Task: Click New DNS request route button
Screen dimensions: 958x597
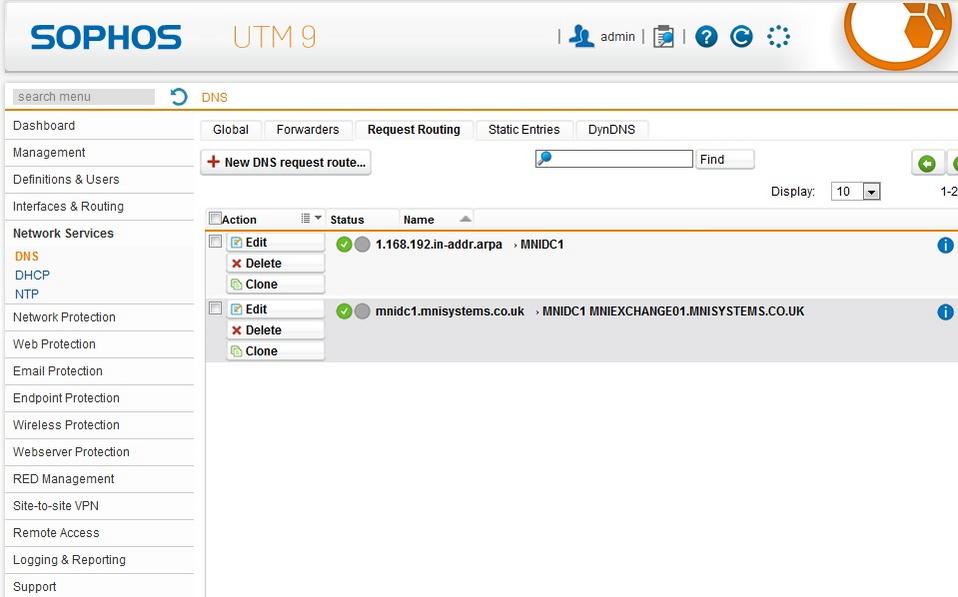Action: (286, 163)
